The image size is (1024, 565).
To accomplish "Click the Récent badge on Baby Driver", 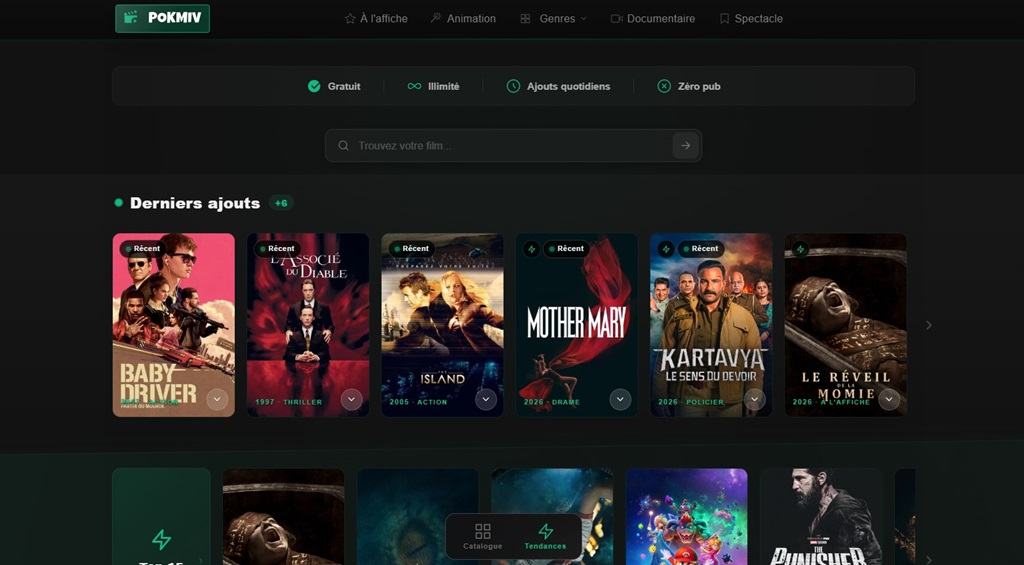I will click(143, 249).
